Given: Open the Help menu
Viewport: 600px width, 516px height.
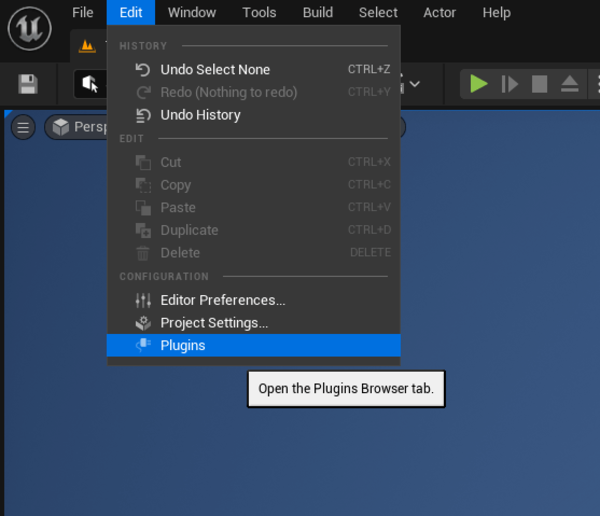Looking at the screenshot, I should coord(496,13).
